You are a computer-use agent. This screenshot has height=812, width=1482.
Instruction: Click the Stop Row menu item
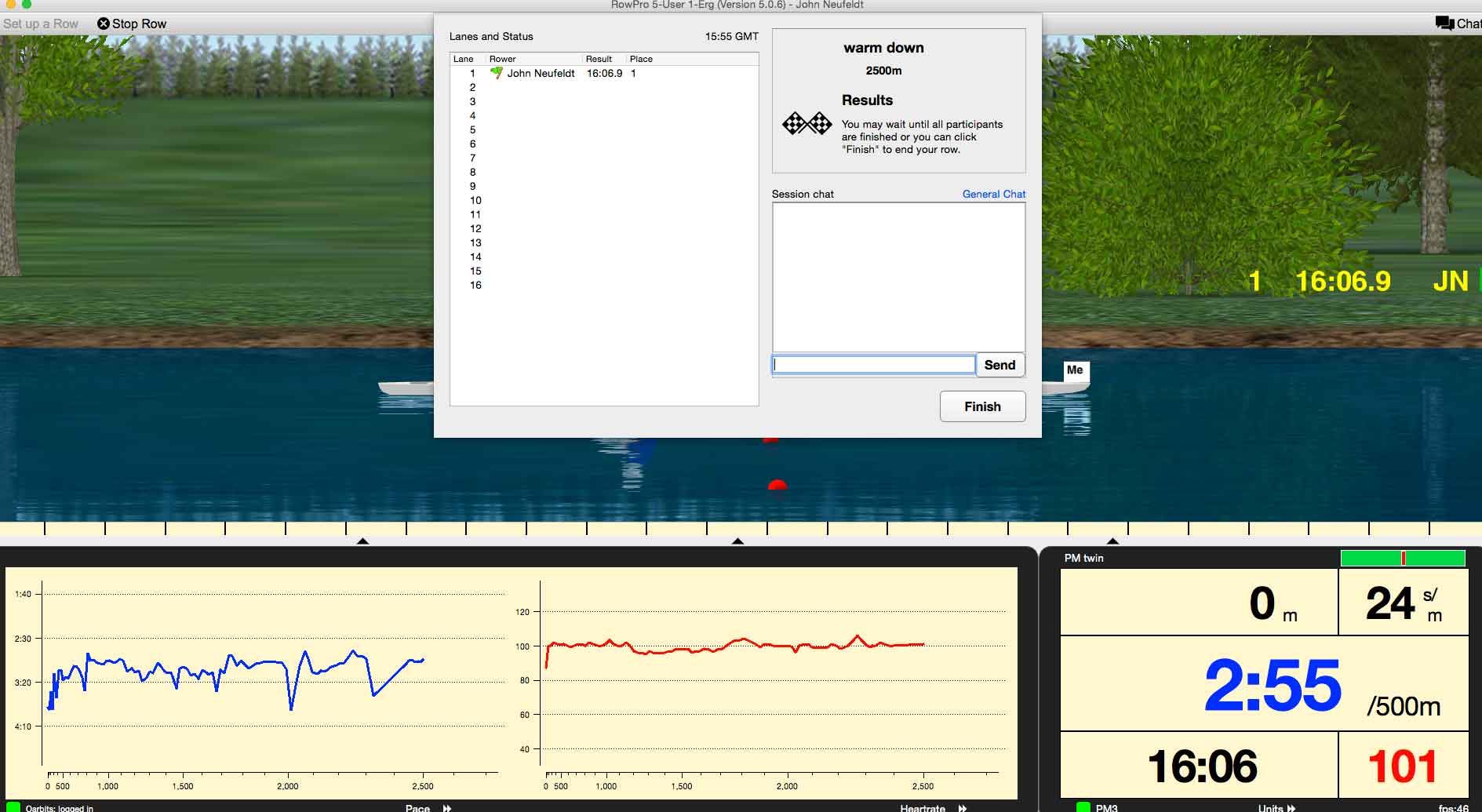tap(132, 24)
